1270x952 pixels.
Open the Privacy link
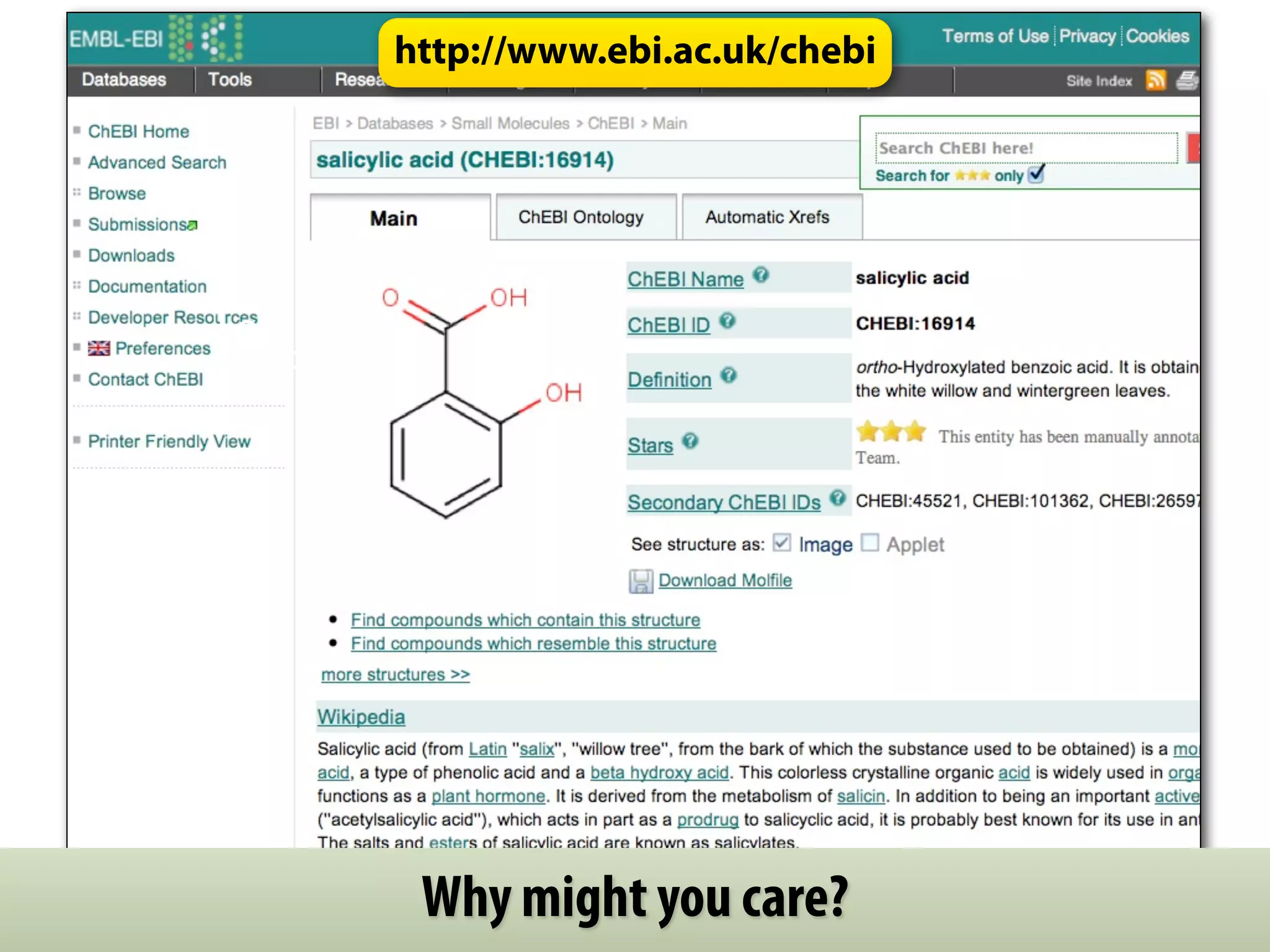point(1087,37)
